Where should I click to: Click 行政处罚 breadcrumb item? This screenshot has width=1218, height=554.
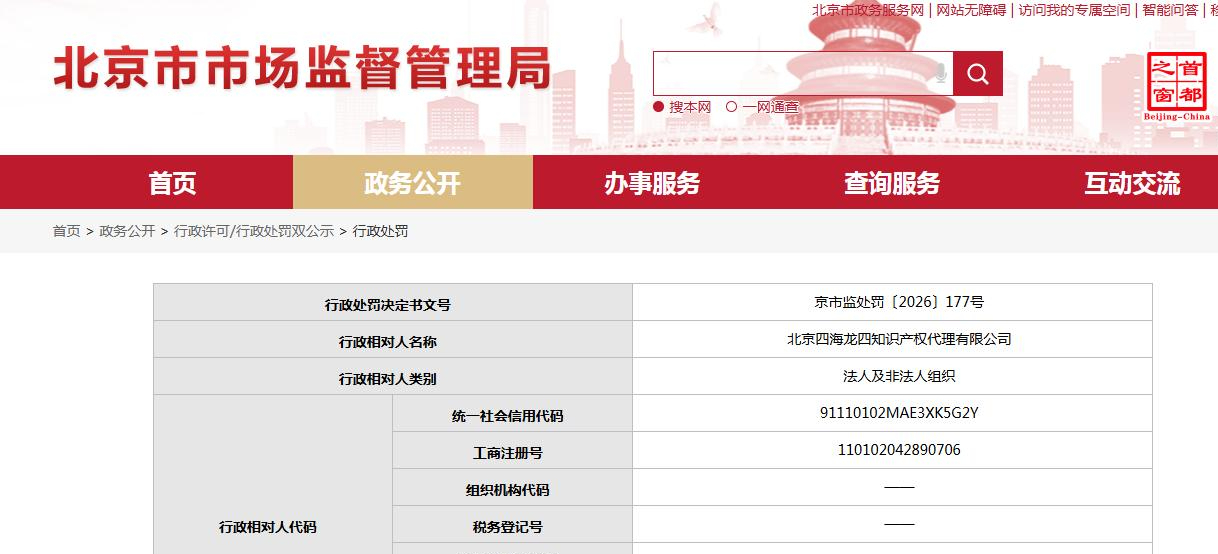coord(380,231)
